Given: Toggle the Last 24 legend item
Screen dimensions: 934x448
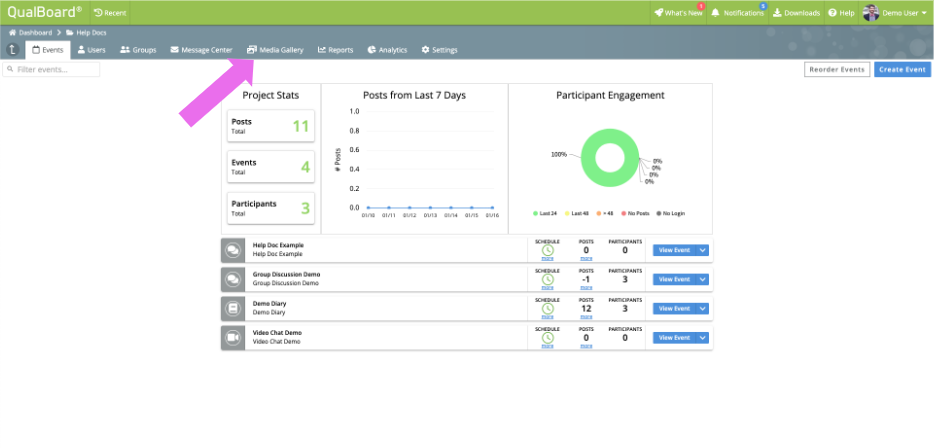Looking at the screenshot, I should (x=544, y=213).
